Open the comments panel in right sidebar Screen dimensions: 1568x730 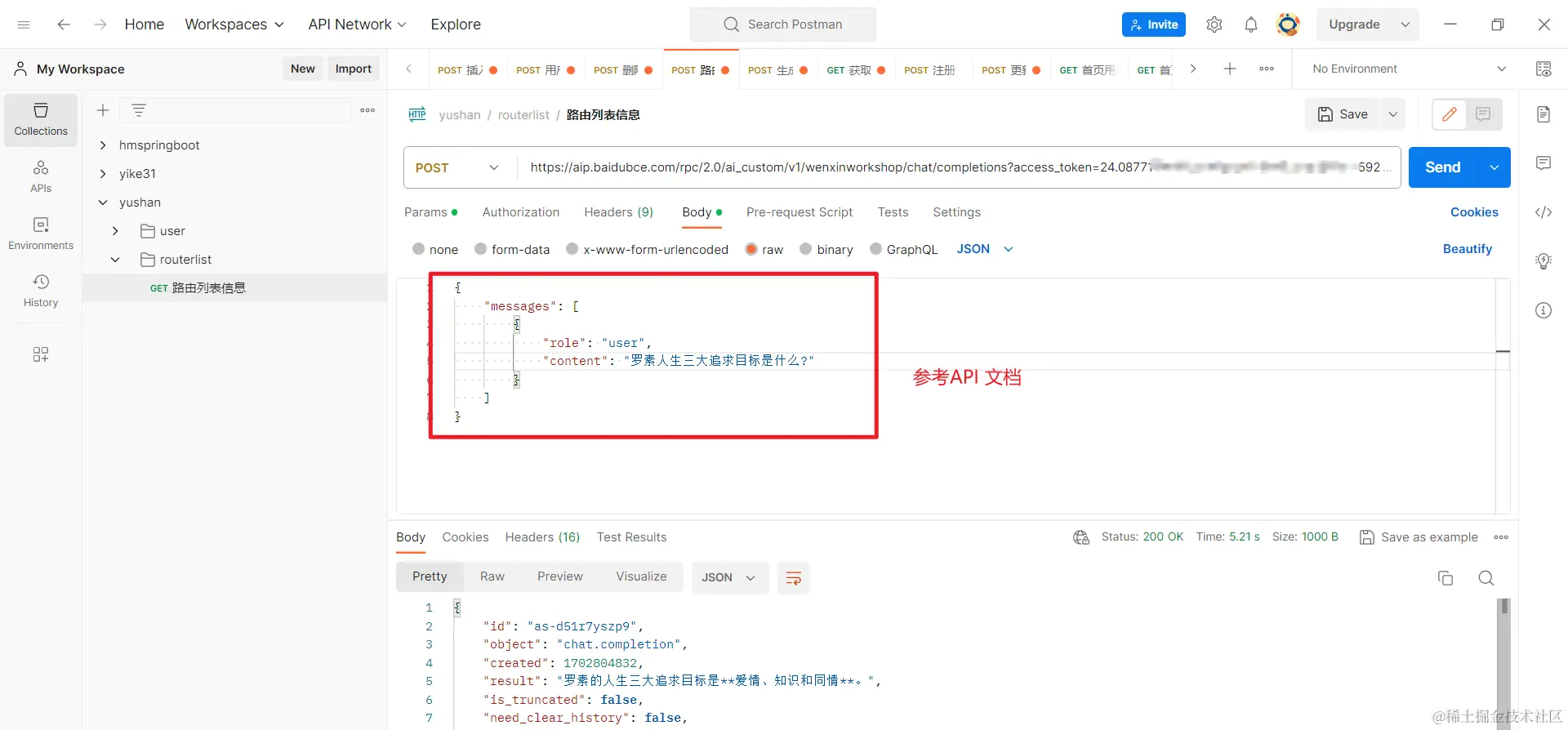(x=1543, y=163)
